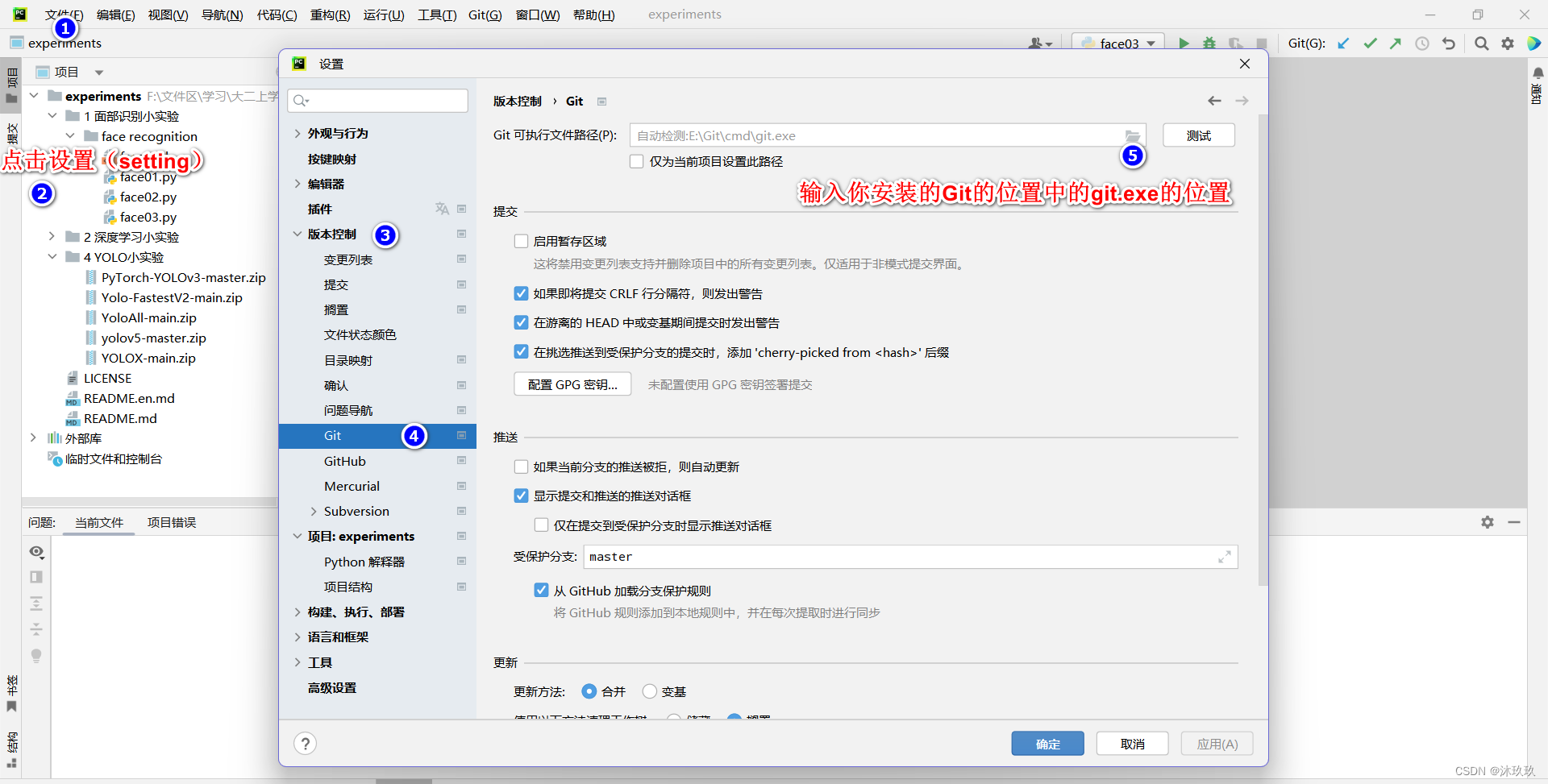
Task: Toggle show push dialog for commit and push
Action: (521, 496)
